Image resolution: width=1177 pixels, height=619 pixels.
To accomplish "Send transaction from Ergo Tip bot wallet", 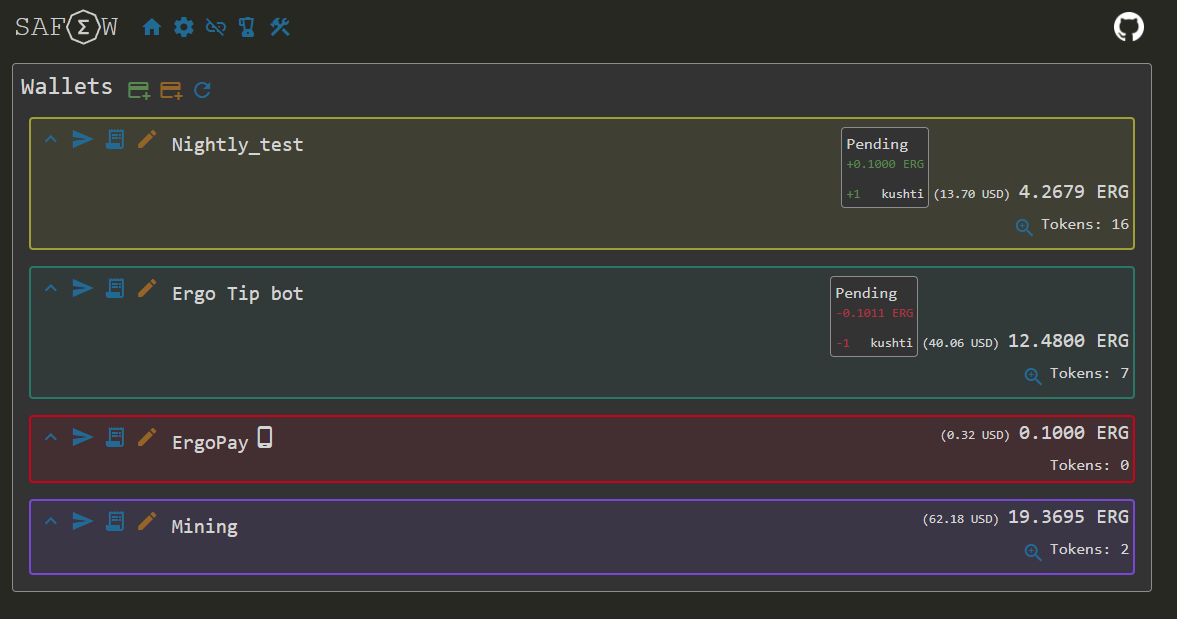I will (83, 288).
